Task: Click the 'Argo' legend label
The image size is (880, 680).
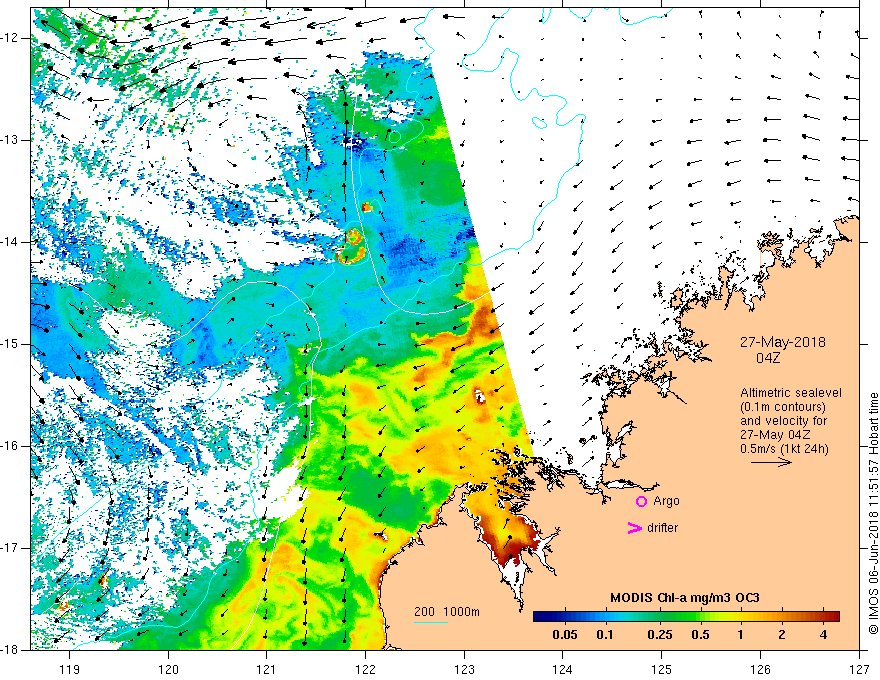Action: (x=666, y=501)
